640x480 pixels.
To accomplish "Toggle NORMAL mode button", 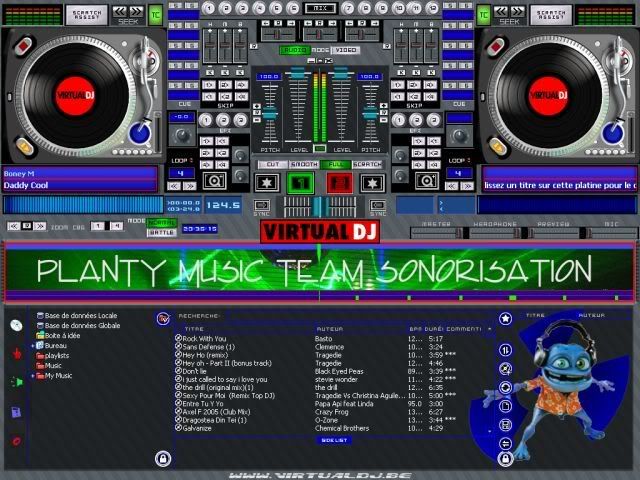I will tap(162, 223).
